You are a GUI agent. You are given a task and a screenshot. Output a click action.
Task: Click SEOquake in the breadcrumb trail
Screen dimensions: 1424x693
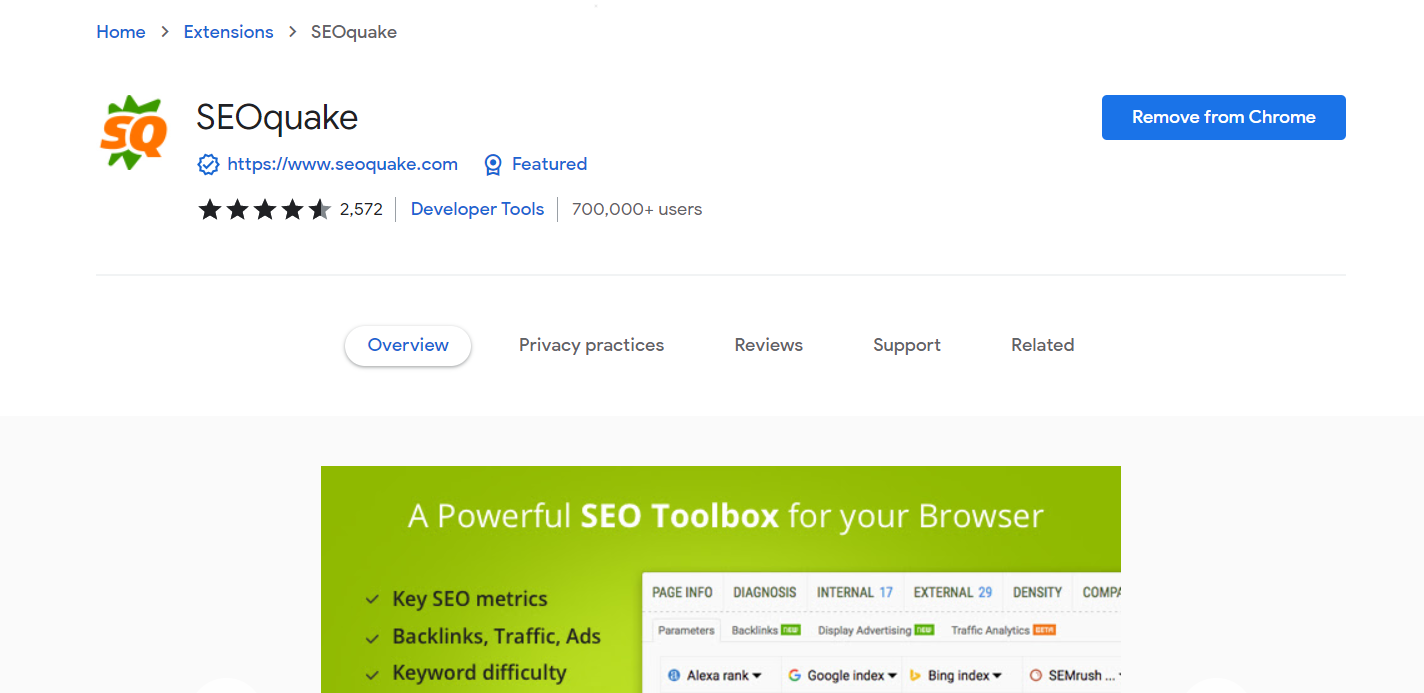[354, 32]
